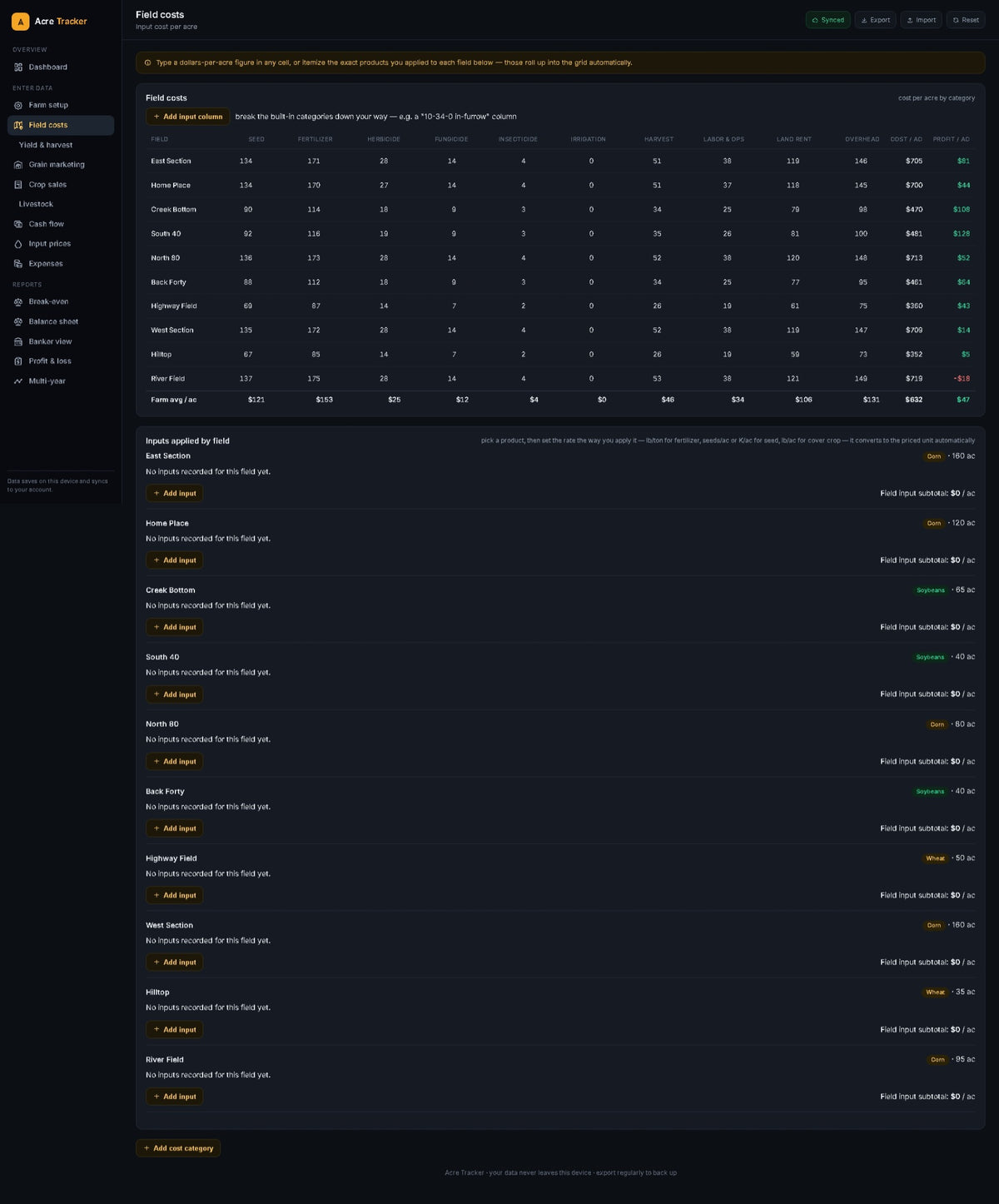Click the Profit & loss icon
999x1204 pixels.
click(18, 361)
